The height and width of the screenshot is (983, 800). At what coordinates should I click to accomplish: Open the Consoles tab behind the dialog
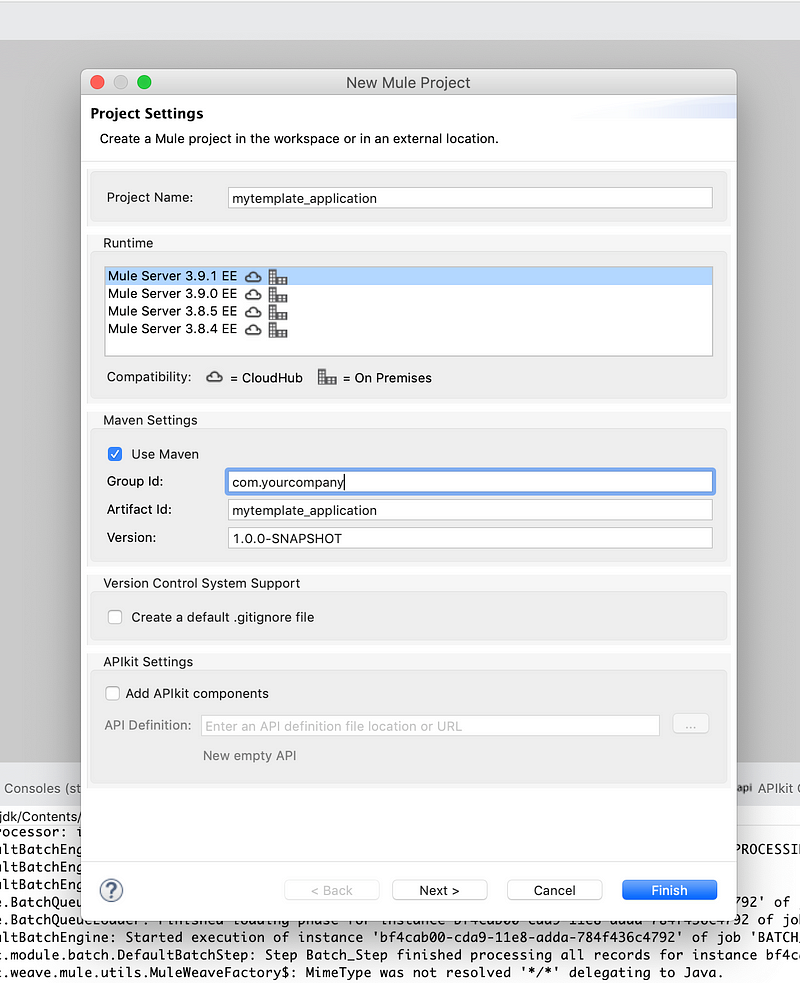click(41, 788)
